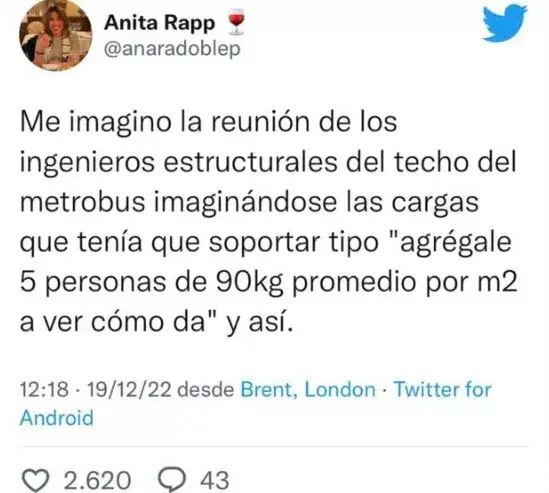This screenshot has width=549, height=493.
Task: Open Anita Rapp's profile picture
Action: [x=55, y=35]
